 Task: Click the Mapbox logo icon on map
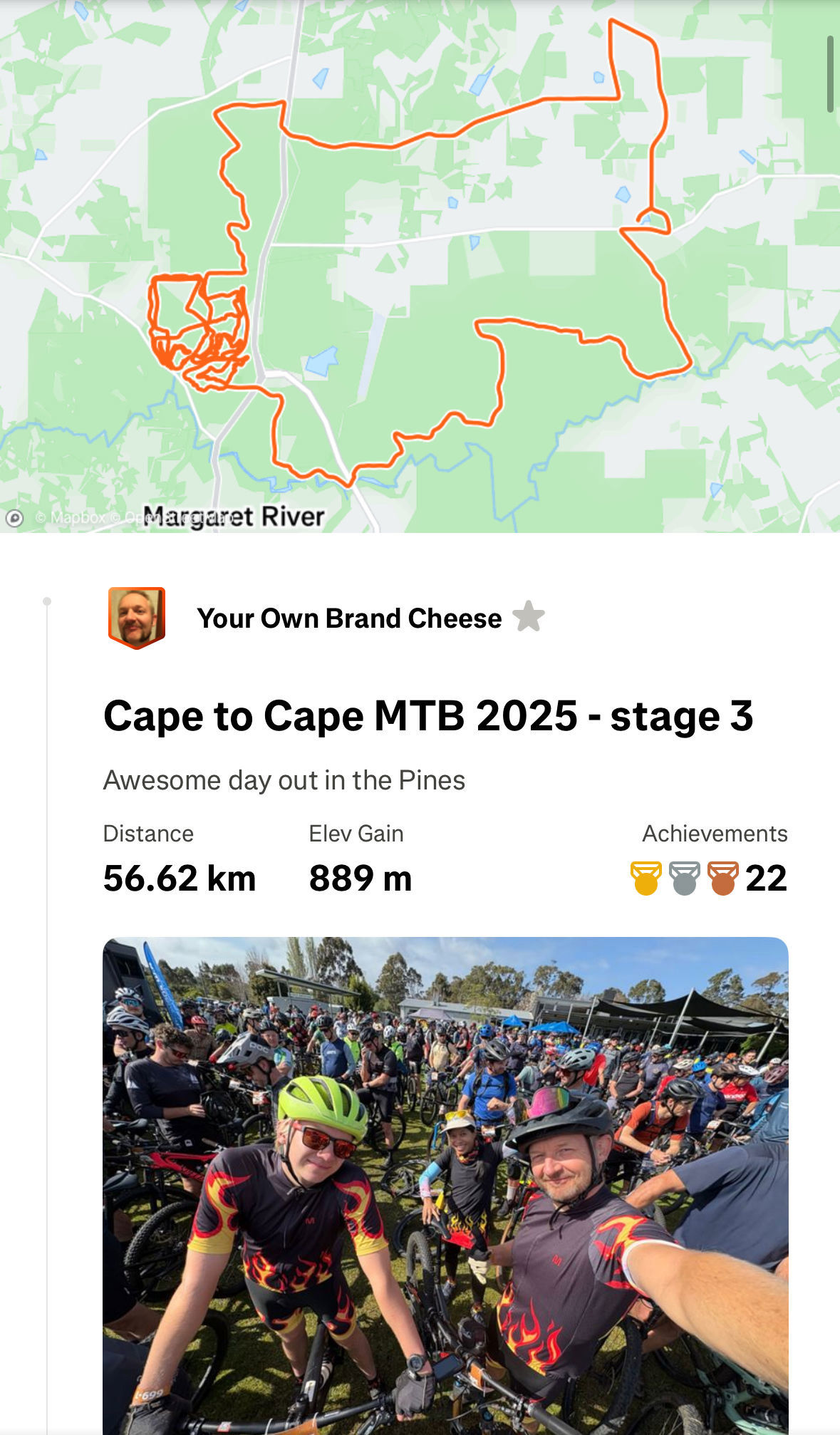pyautogui.click(x=14, y=518)
